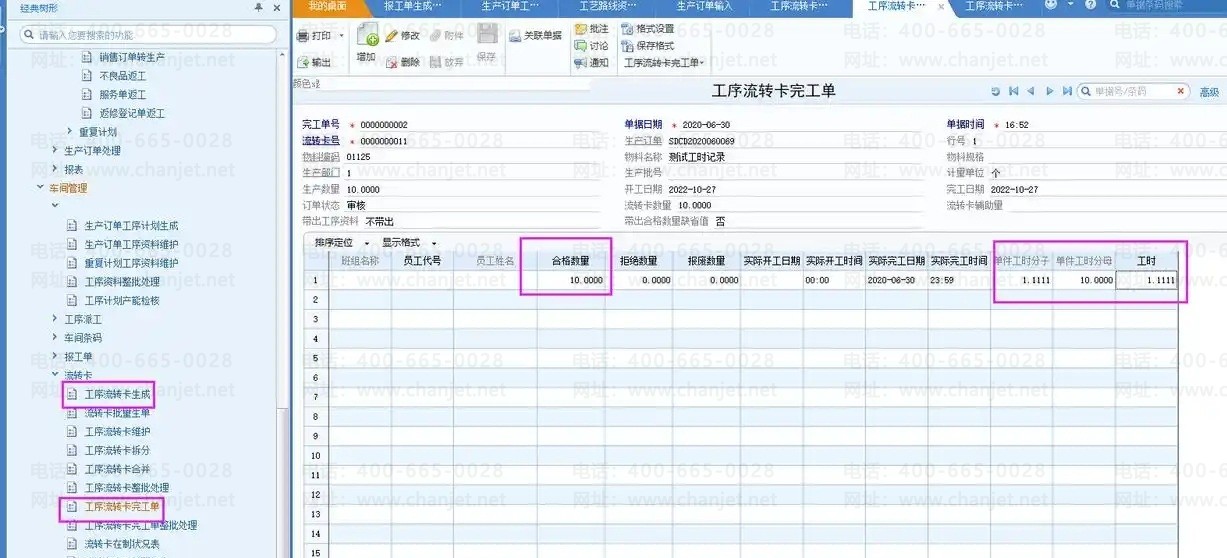Open 不良品返工 in the tree

point(123,76)
